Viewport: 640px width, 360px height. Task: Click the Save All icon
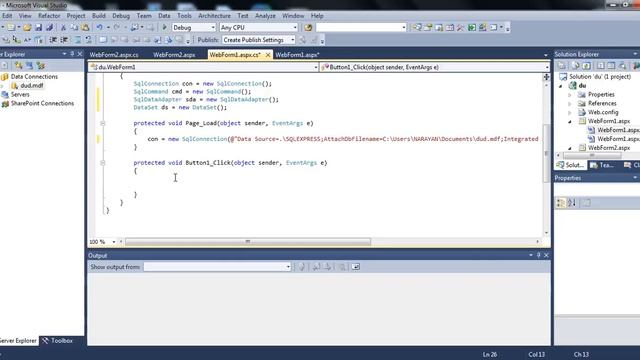(x=49, y=27)
